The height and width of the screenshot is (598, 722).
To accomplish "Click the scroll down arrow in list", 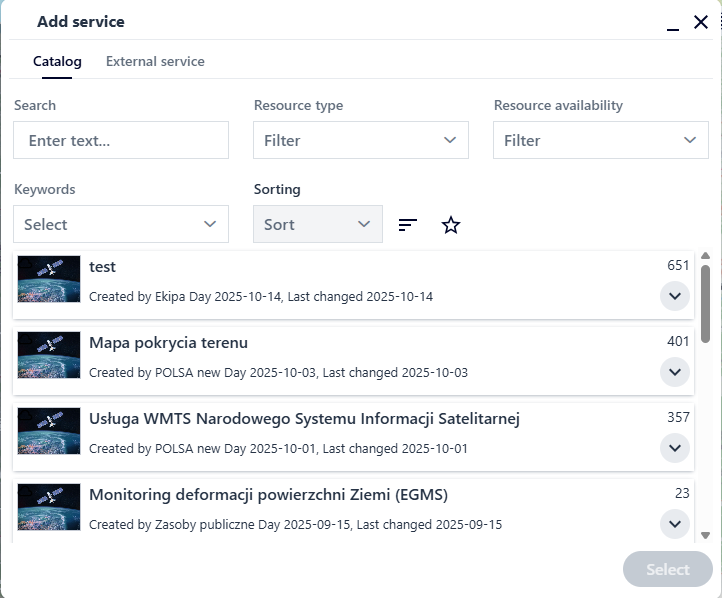I will click(705, 536).
